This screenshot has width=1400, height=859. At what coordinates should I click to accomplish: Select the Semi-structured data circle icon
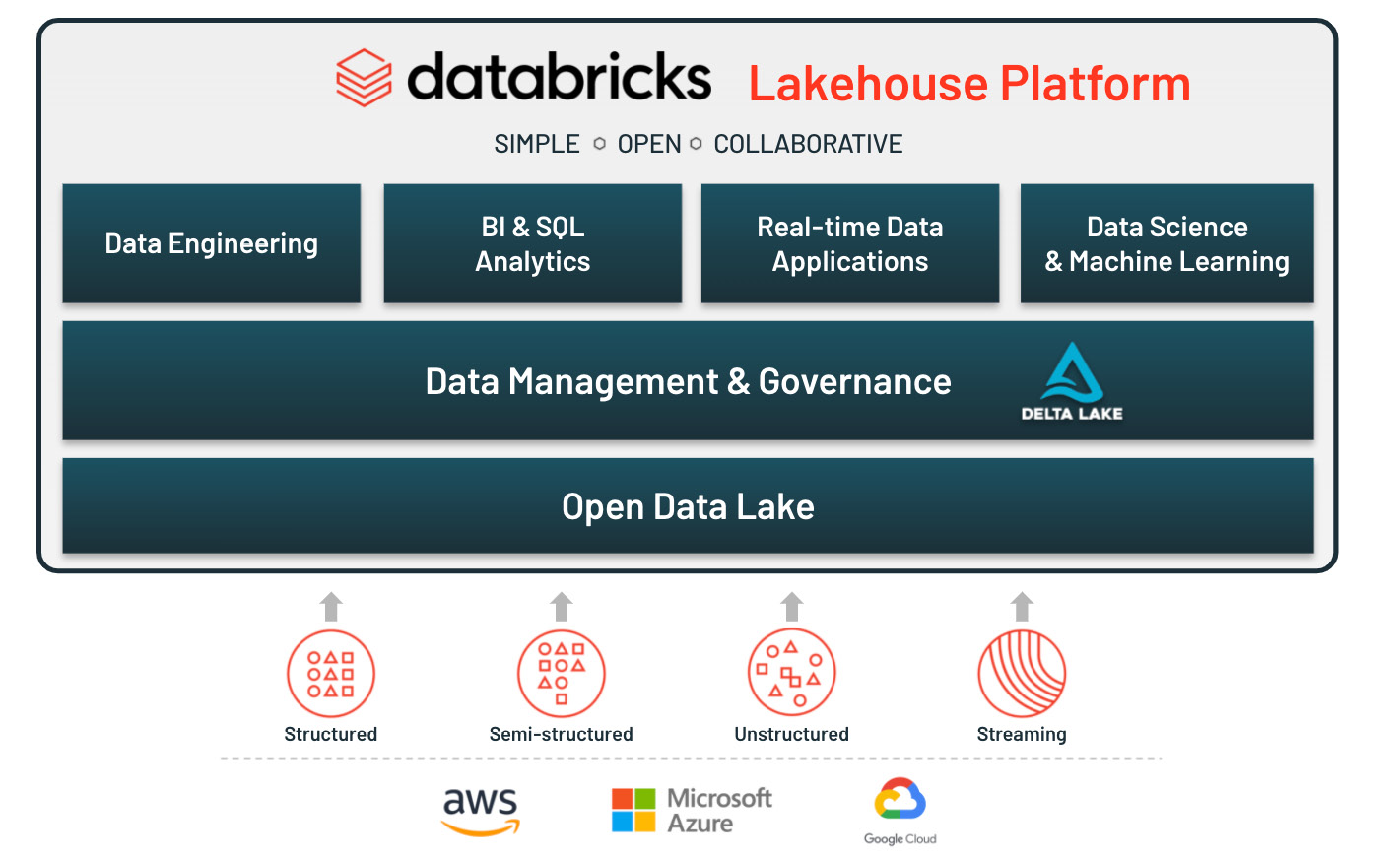[562, 674]
